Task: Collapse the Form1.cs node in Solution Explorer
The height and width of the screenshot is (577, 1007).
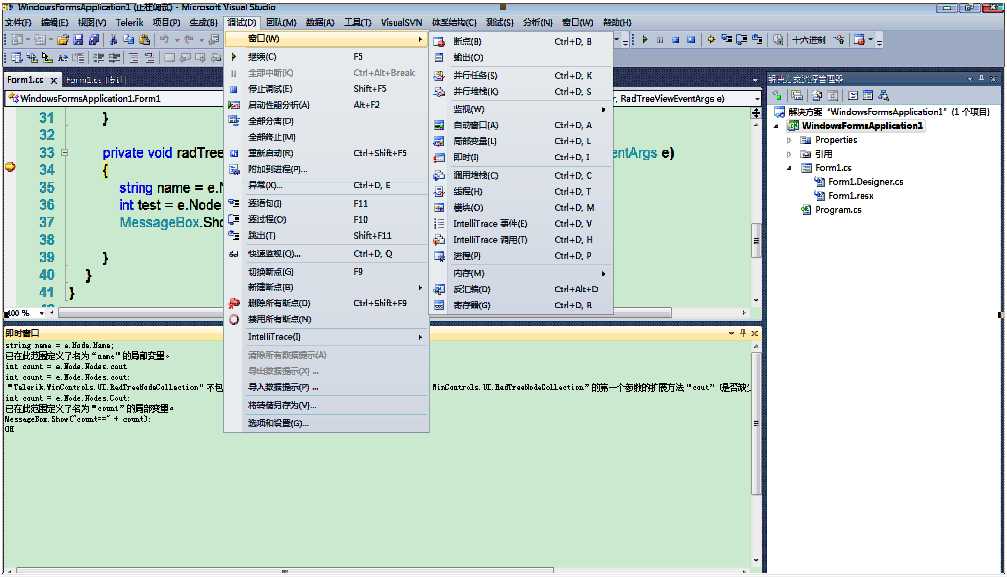Action: [789, 168]
